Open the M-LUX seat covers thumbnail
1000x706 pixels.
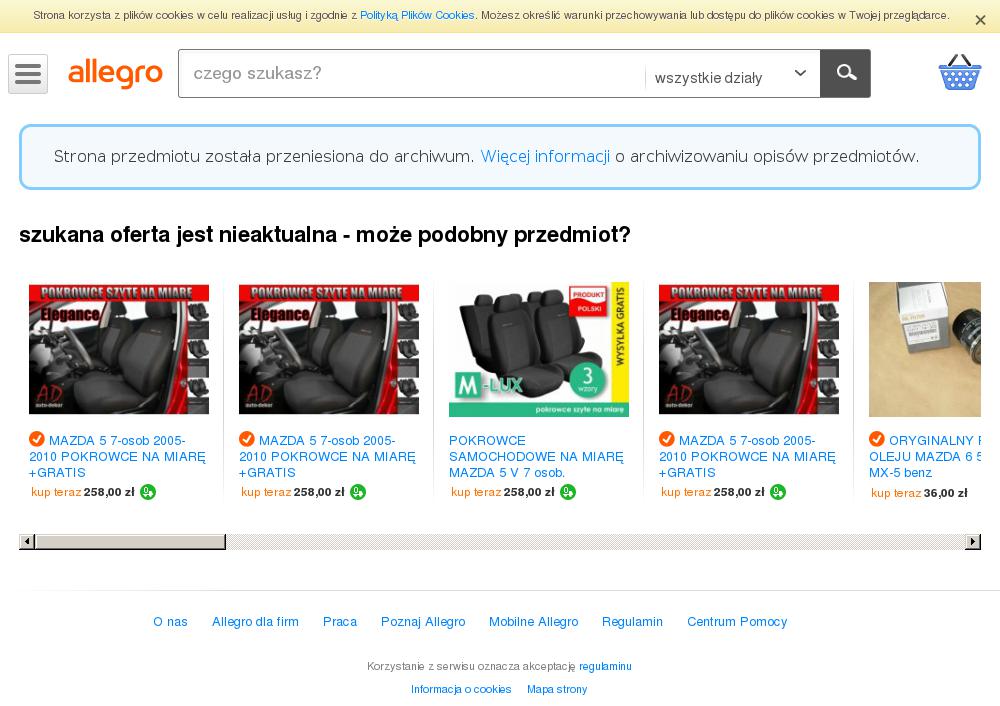539,349
